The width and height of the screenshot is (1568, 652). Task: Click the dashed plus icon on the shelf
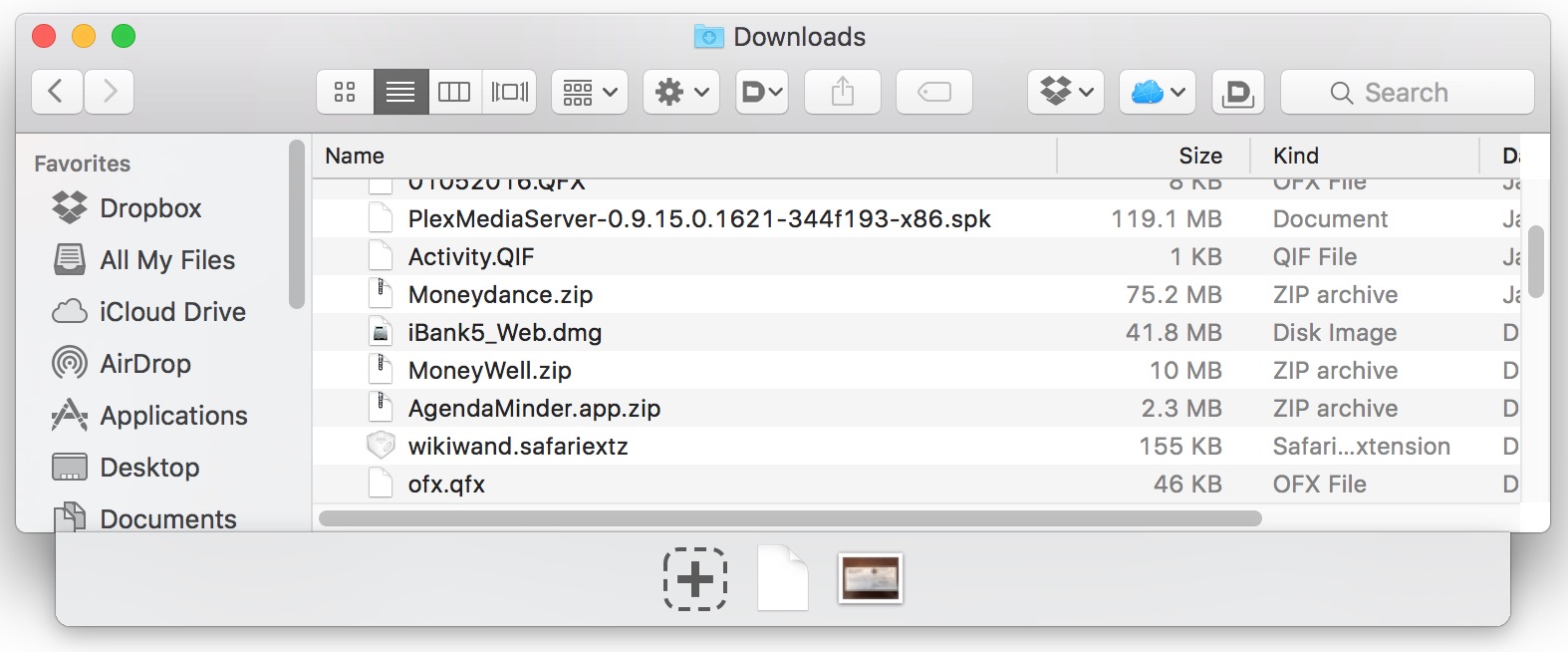point(695,579)
